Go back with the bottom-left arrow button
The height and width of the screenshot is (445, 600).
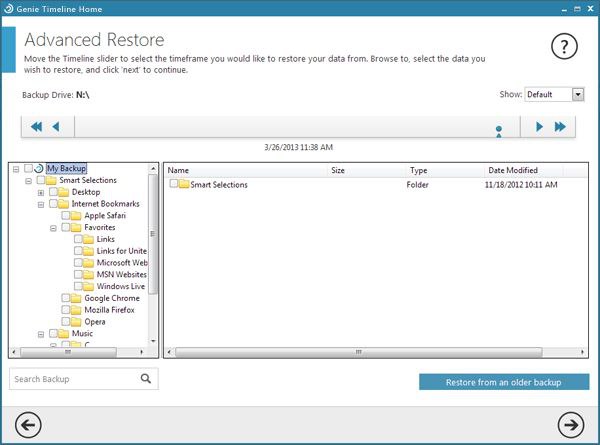(29, 424)
